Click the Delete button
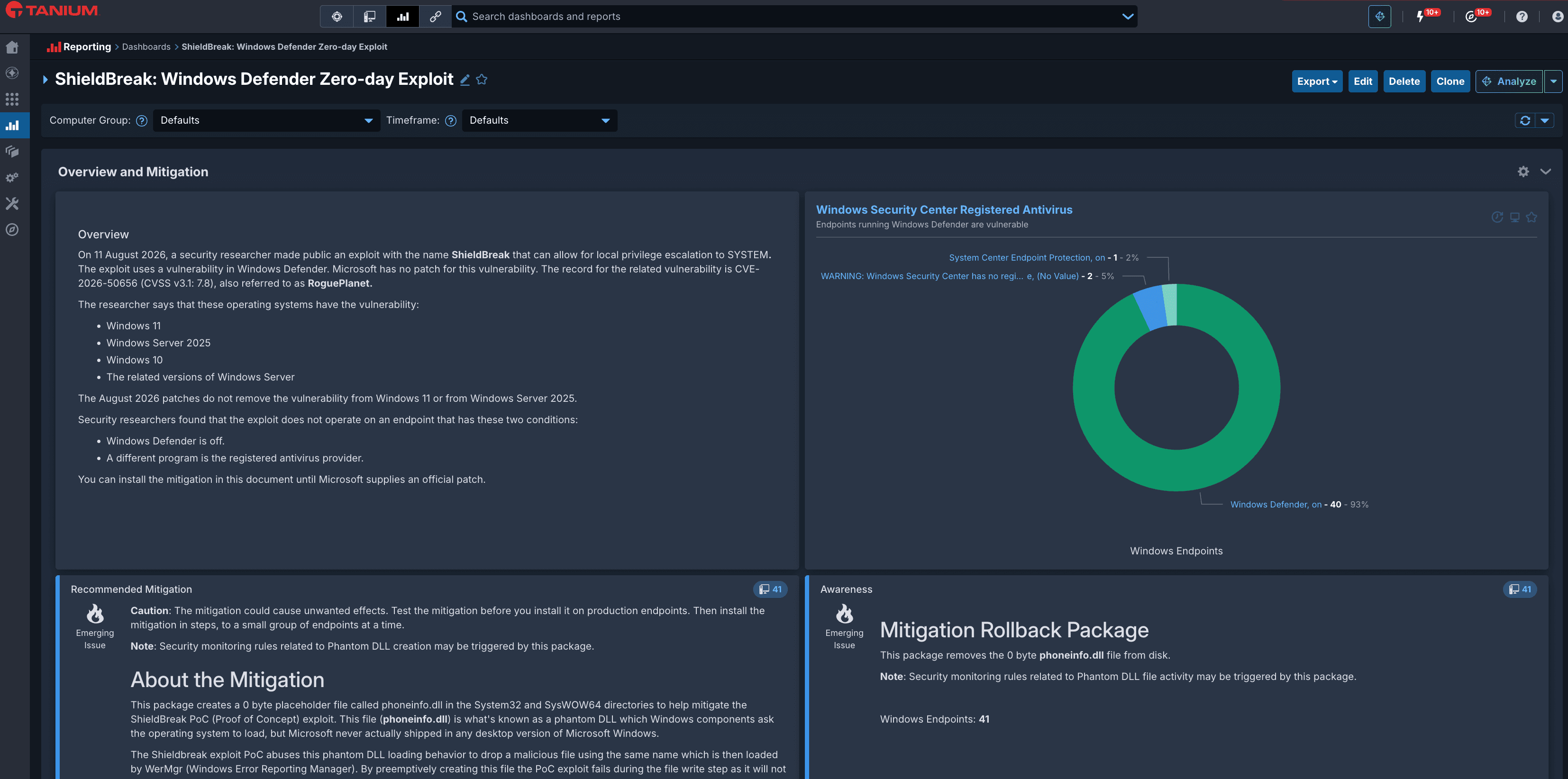Screen dimensions: 1568x779 (1404, 82)
